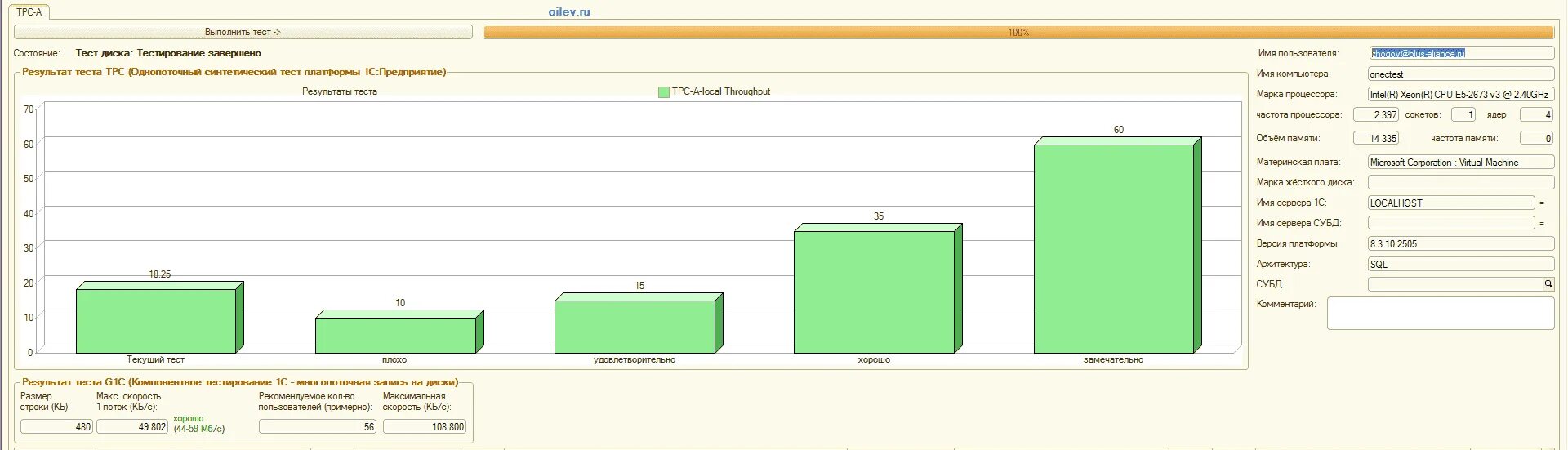Image resolution: width=1568 pixels, height=450 pixels.
Task: Click the Версия платформы field 8.3.10.2505
Action: [1461, 243]
